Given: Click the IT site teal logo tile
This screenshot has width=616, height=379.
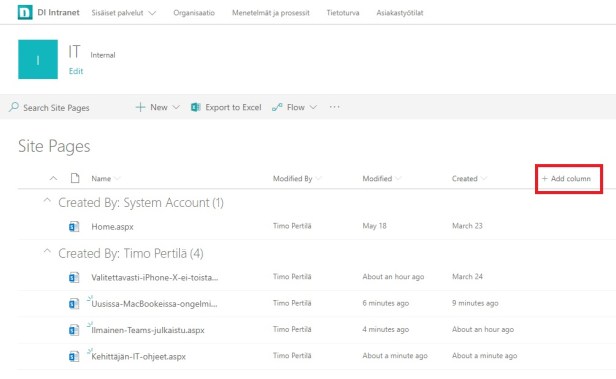Looking at the screenshot, I should pos(38,59).
